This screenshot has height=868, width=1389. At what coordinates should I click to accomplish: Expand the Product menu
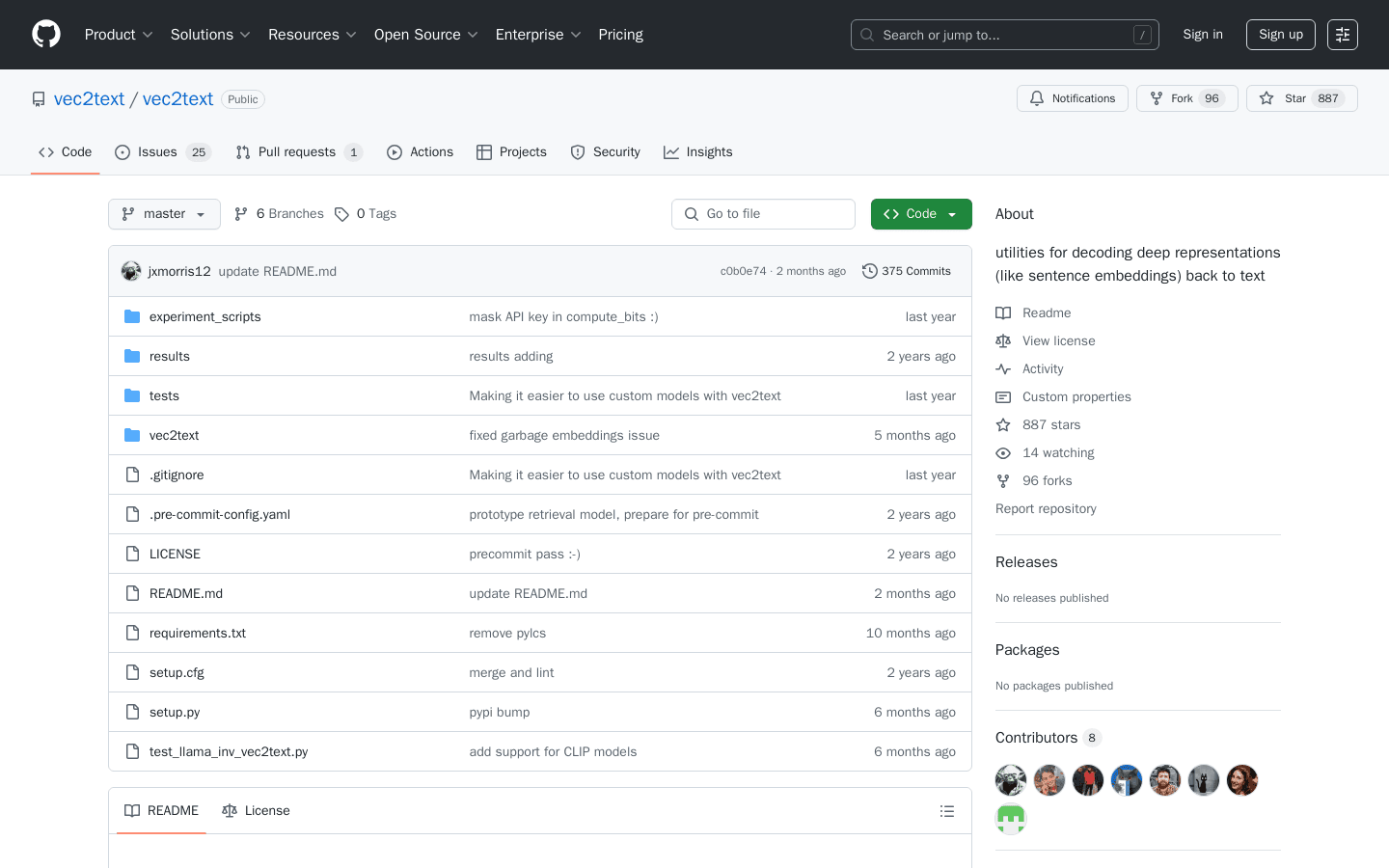point(119,35)
